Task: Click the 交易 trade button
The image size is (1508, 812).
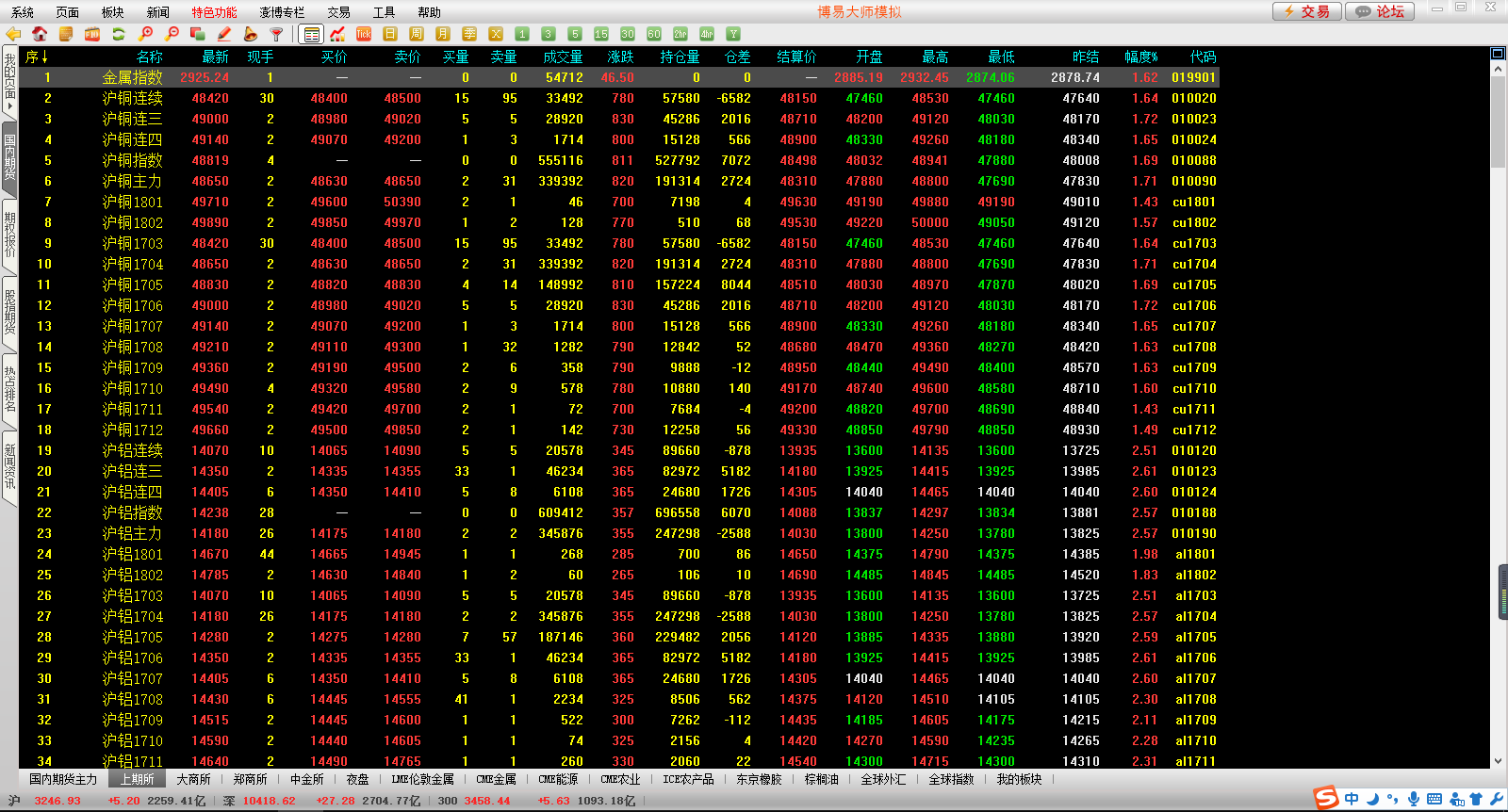Action: [x=1306, y=11]
